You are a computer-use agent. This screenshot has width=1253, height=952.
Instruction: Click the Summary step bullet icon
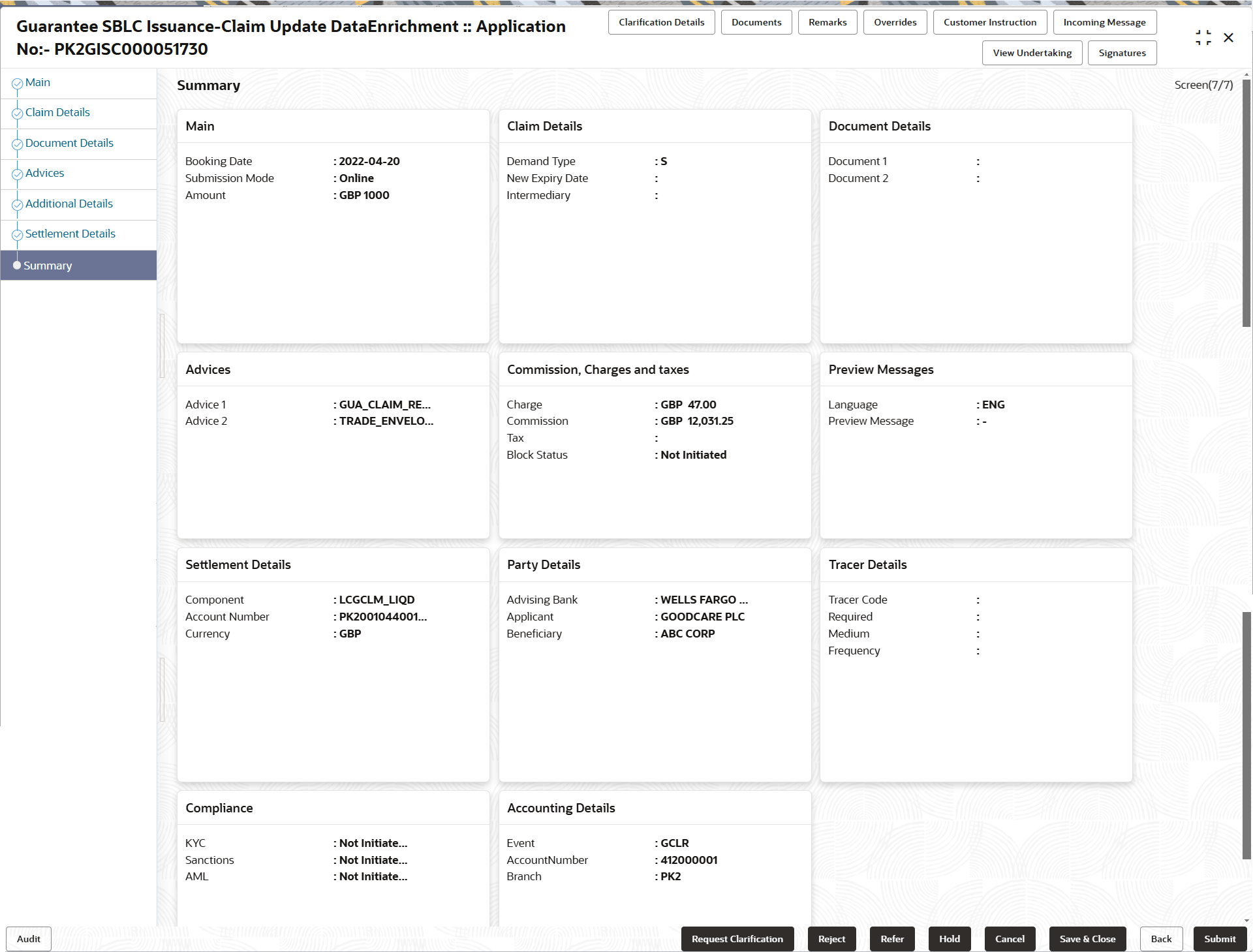17,266
